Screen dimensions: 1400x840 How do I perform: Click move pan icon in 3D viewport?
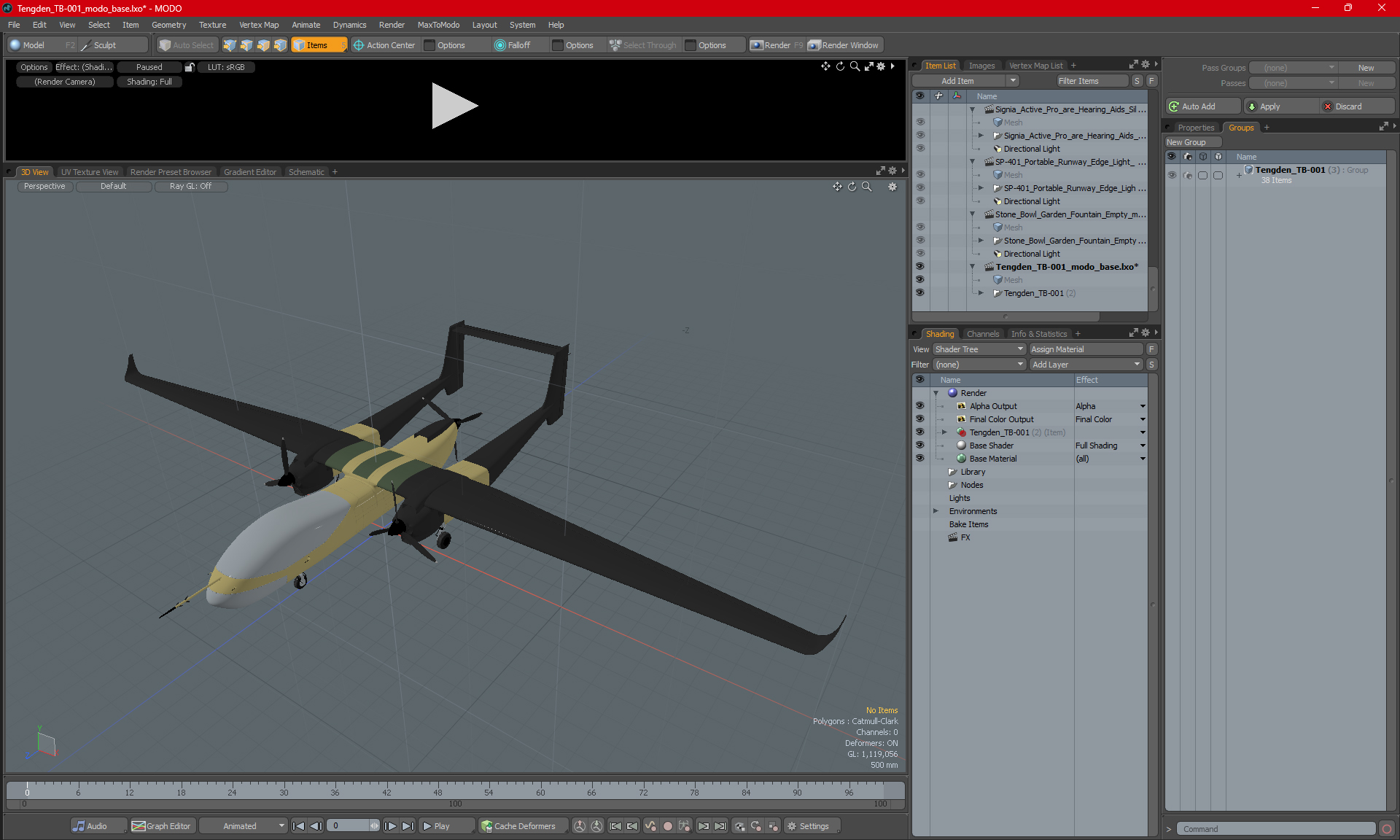click(x=837, y=187)
